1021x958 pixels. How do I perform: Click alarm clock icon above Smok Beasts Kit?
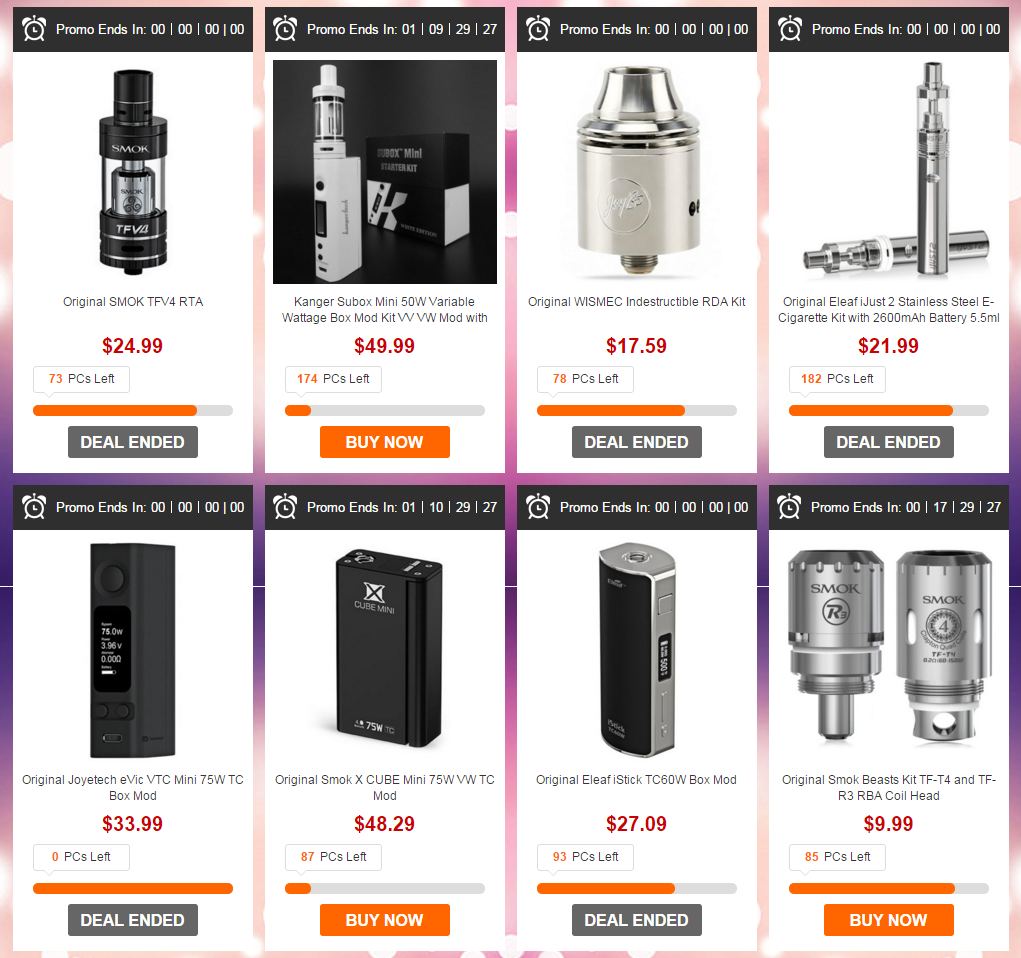[789, 507]
